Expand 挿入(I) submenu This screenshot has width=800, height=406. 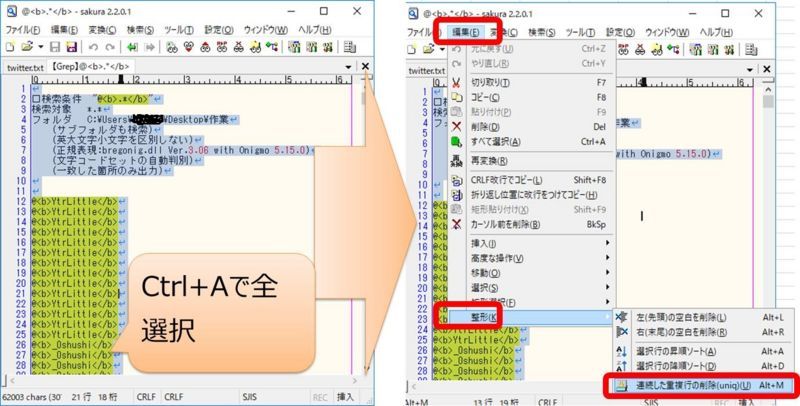point(532,243)
